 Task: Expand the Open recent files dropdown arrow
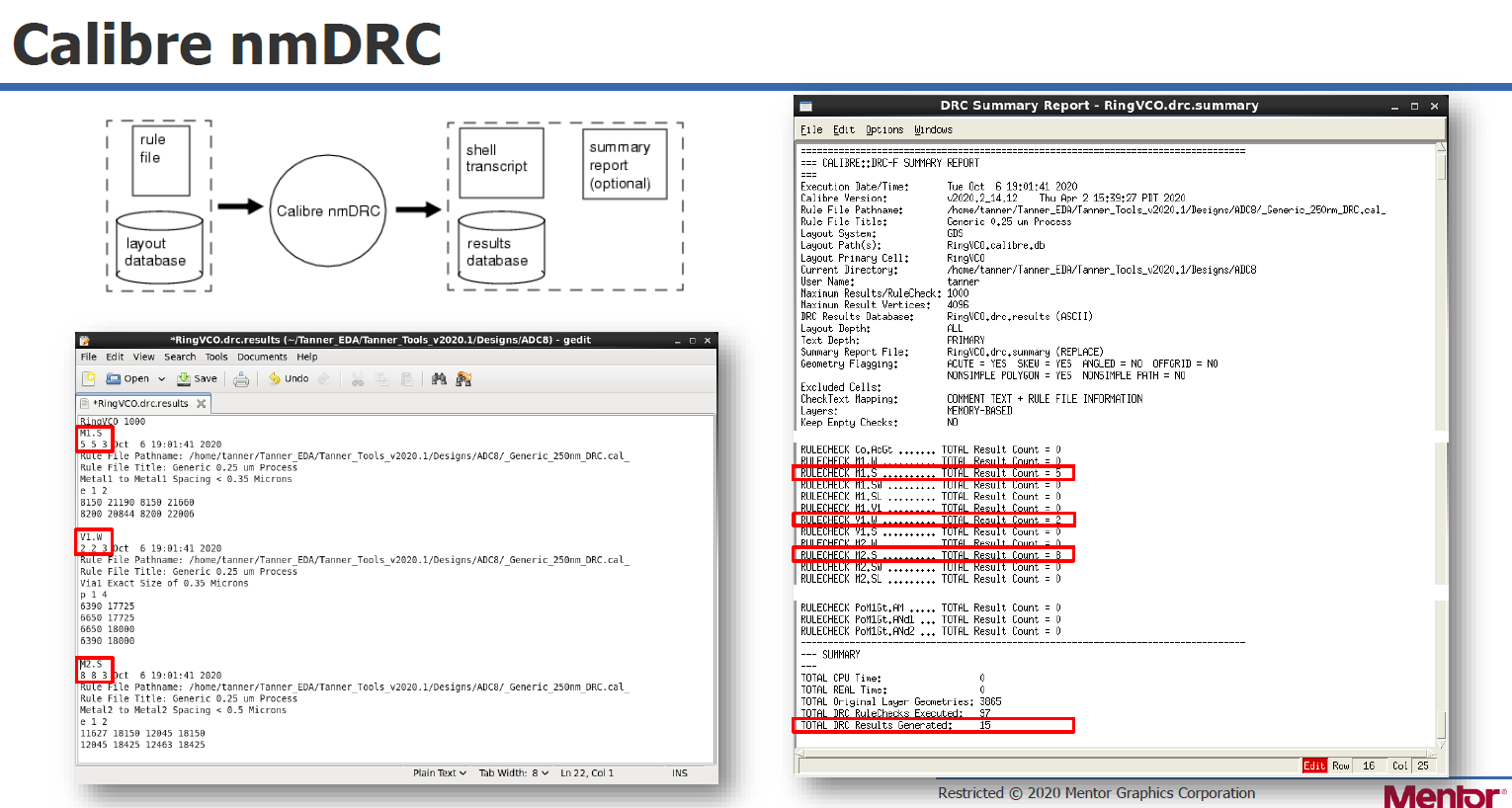pos(161,378)
